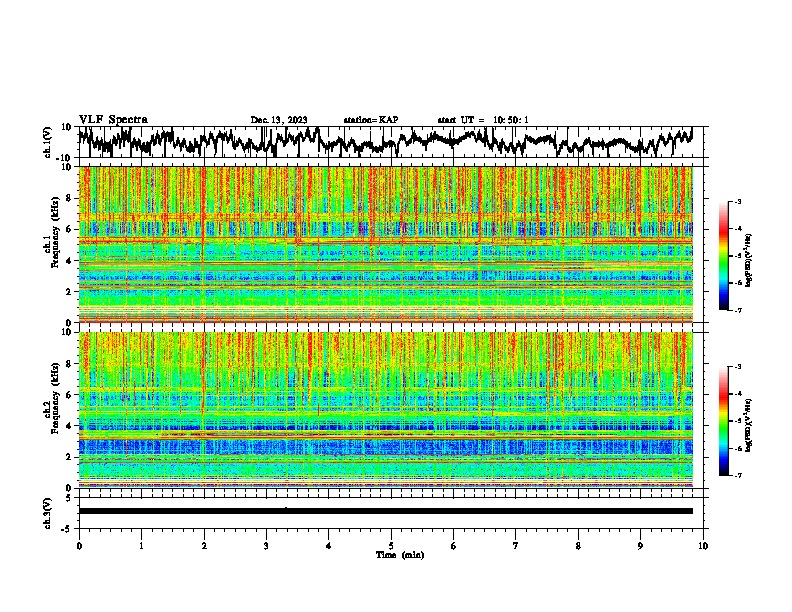The height and width of the screenshot is (612, 792).
Task: Click the "station=KAP" header label
Action: click(371, 120)
